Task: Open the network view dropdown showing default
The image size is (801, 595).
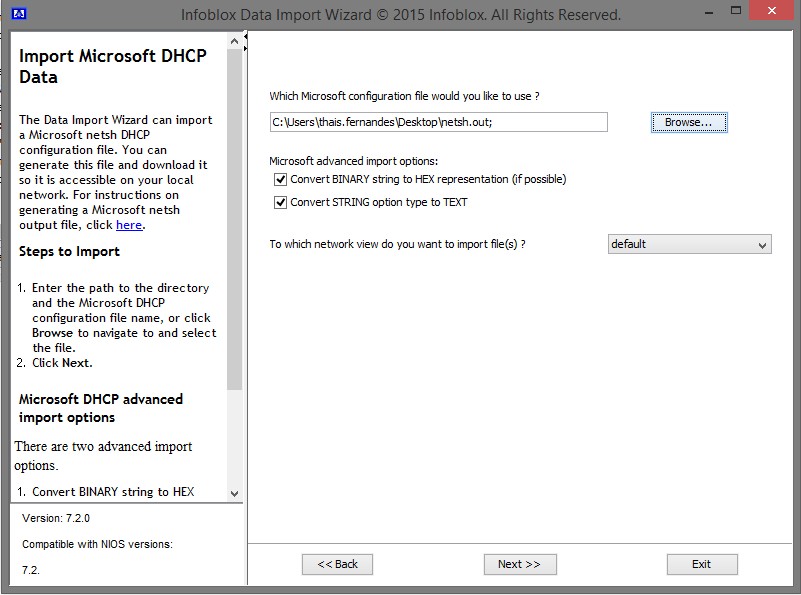Action: click(689, 245)
